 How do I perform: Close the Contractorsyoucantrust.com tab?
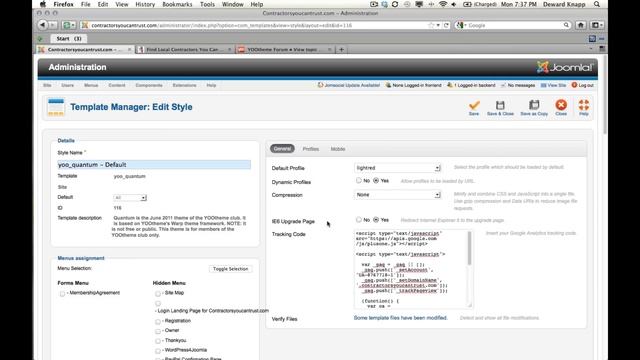click(x=129, y=49)
